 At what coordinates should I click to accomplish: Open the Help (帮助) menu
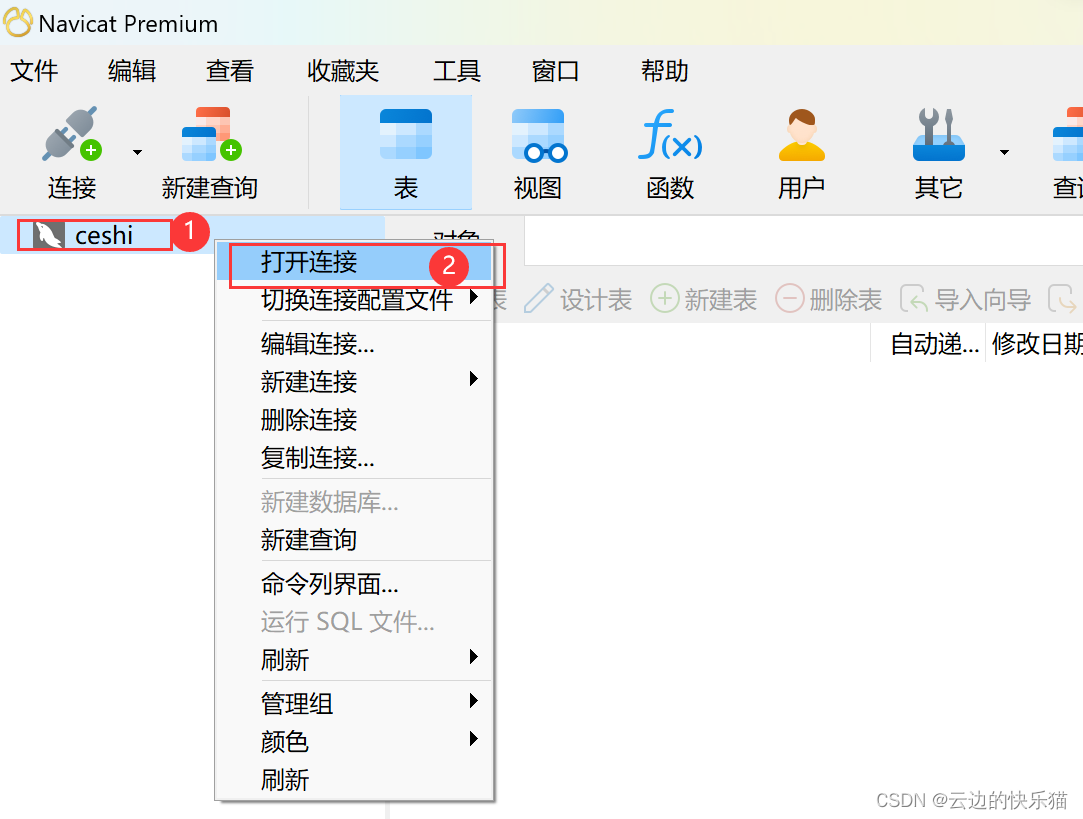[x=664, y=70]
